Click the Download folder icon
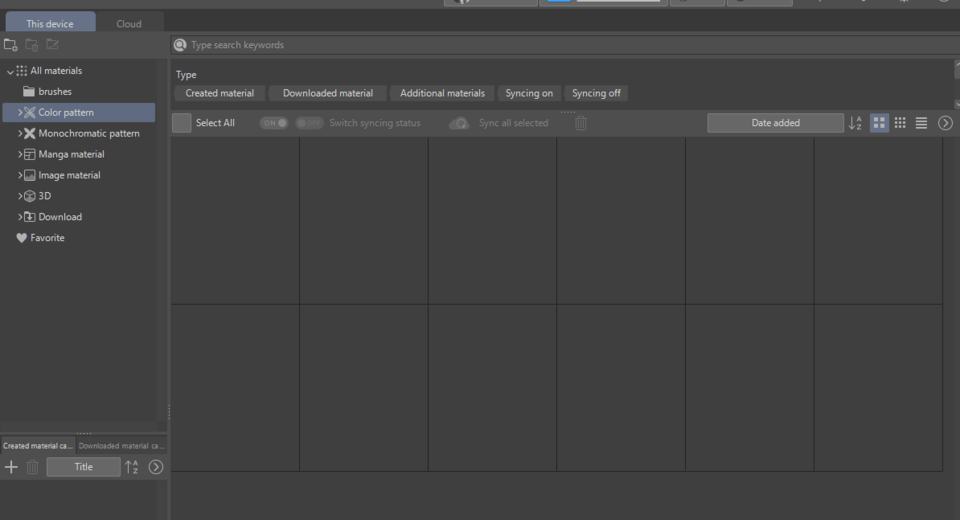Viewport: 960px width, 520px height. point(29,217)
